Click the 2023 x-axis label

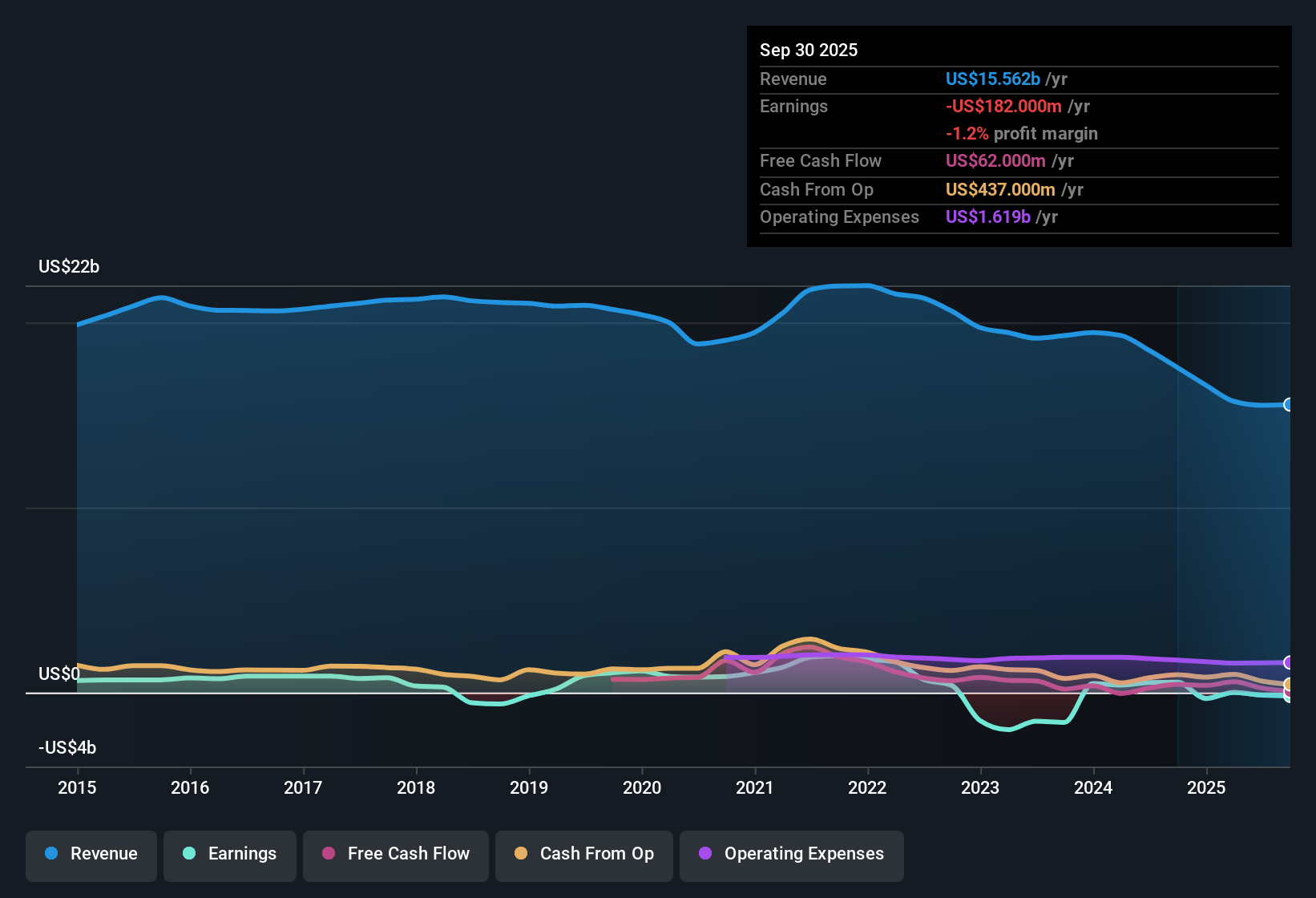(980, 787)
